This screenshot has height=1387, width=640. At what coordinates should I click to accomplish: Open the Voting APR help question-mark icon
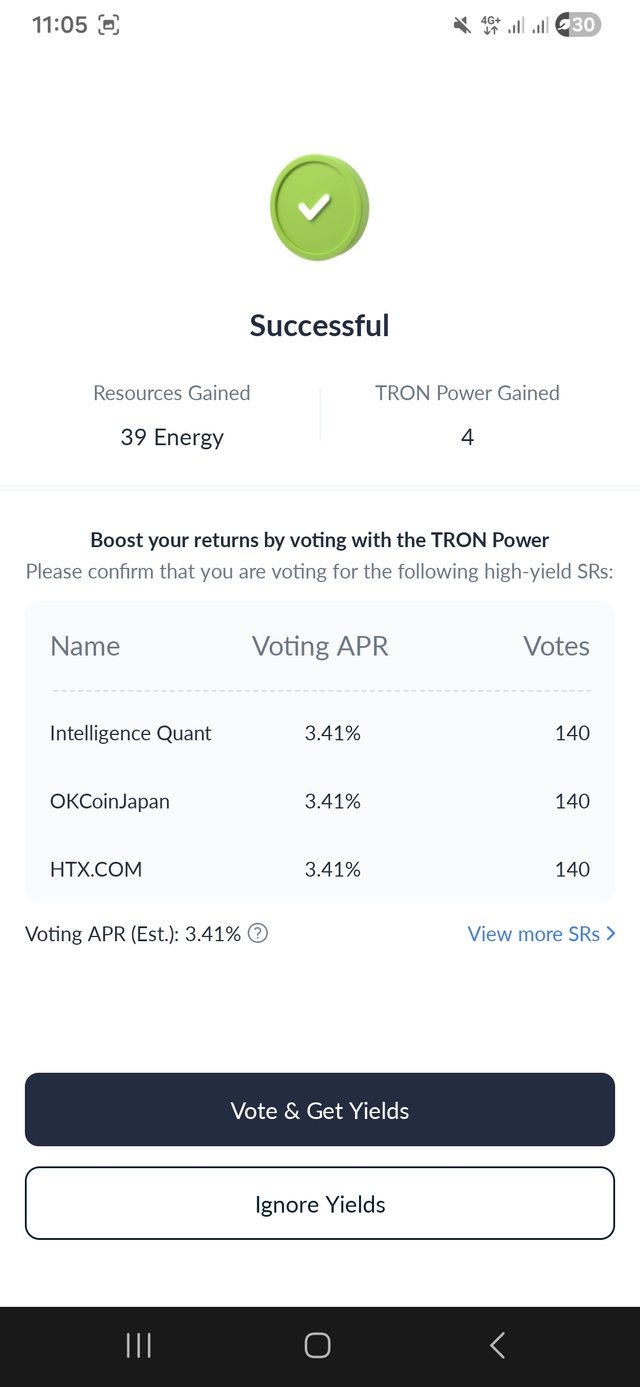258,934
